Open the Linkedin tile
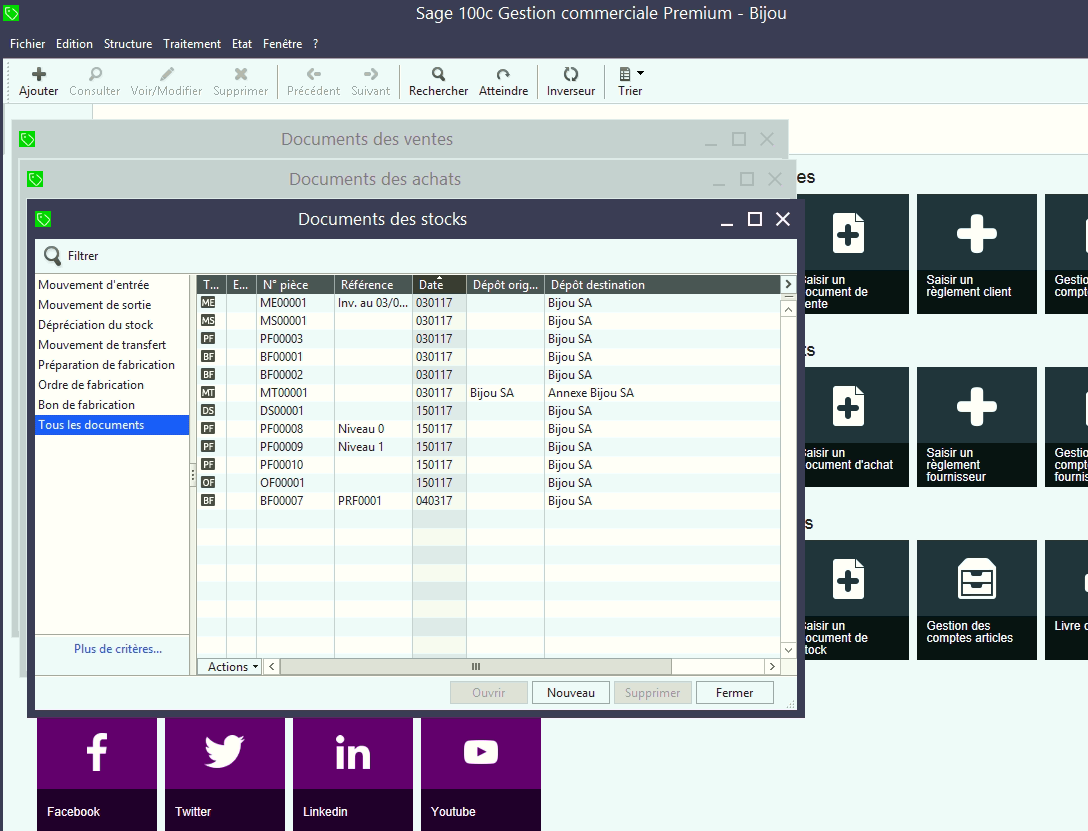 tap(352, 774)
